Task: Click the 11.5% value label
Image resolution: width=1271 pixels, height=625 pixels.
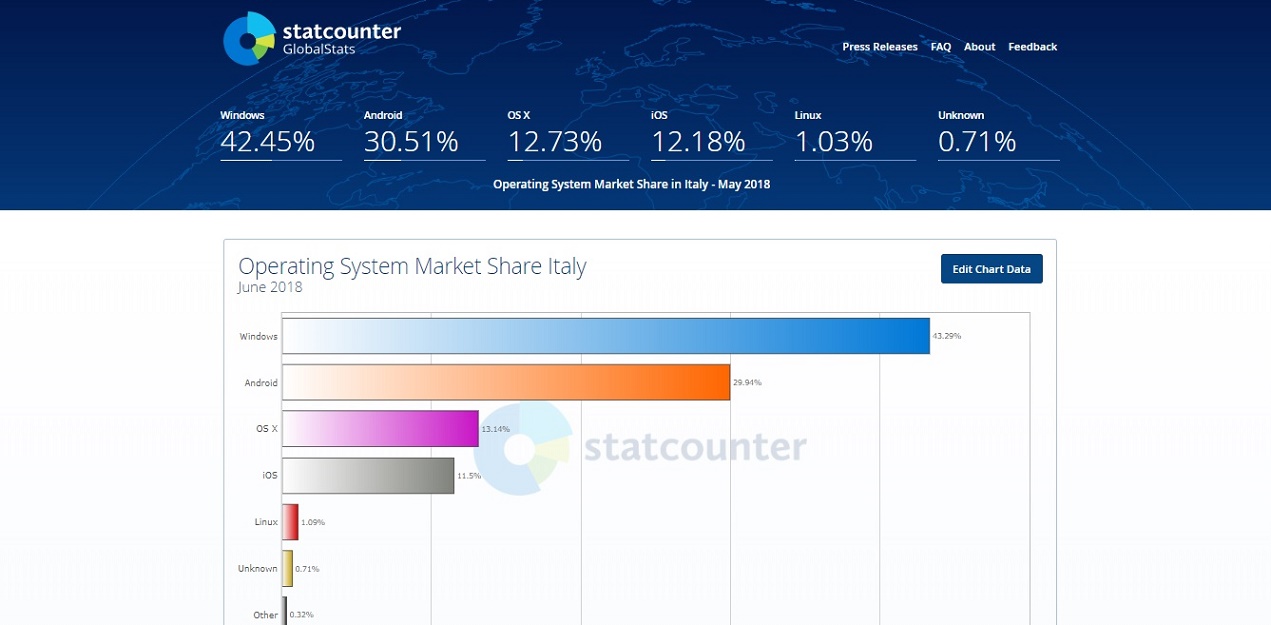Action: click(x=469, y=475)
